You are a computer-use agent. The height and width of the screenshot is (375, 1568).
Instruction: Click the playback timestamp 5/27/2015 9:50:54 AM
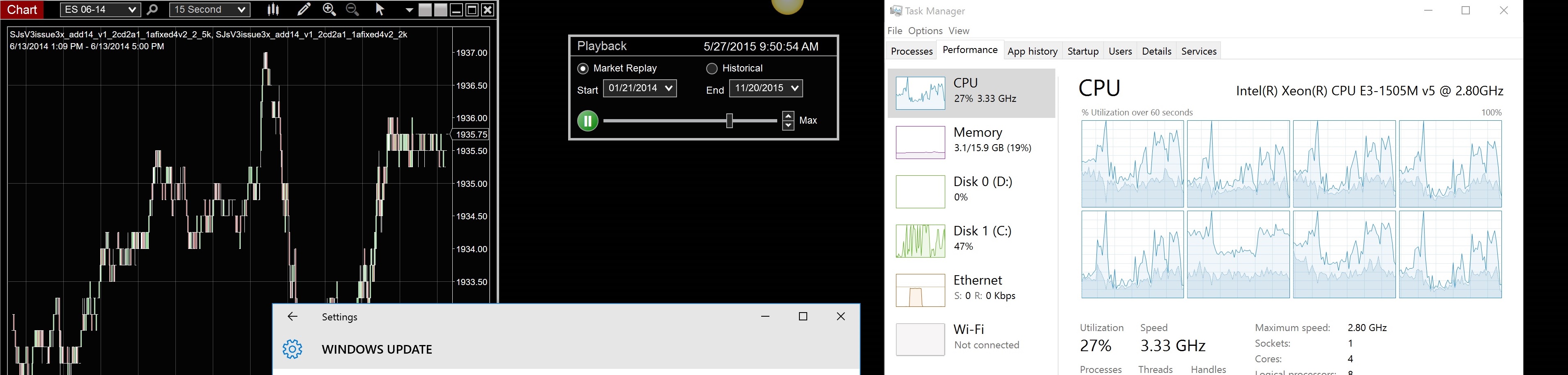tap(761, 46)
